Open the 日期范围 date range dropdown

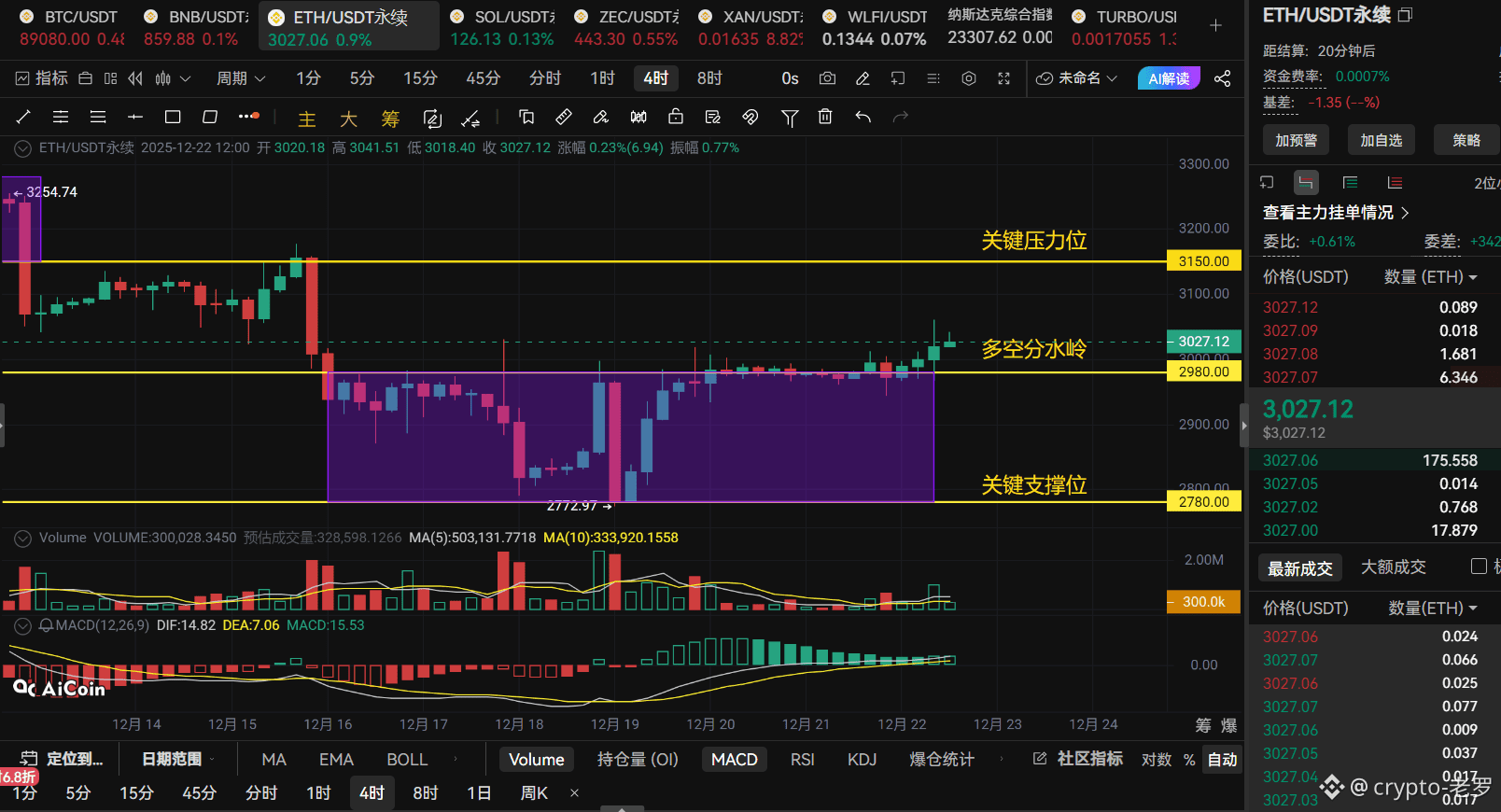pos(177,760)
